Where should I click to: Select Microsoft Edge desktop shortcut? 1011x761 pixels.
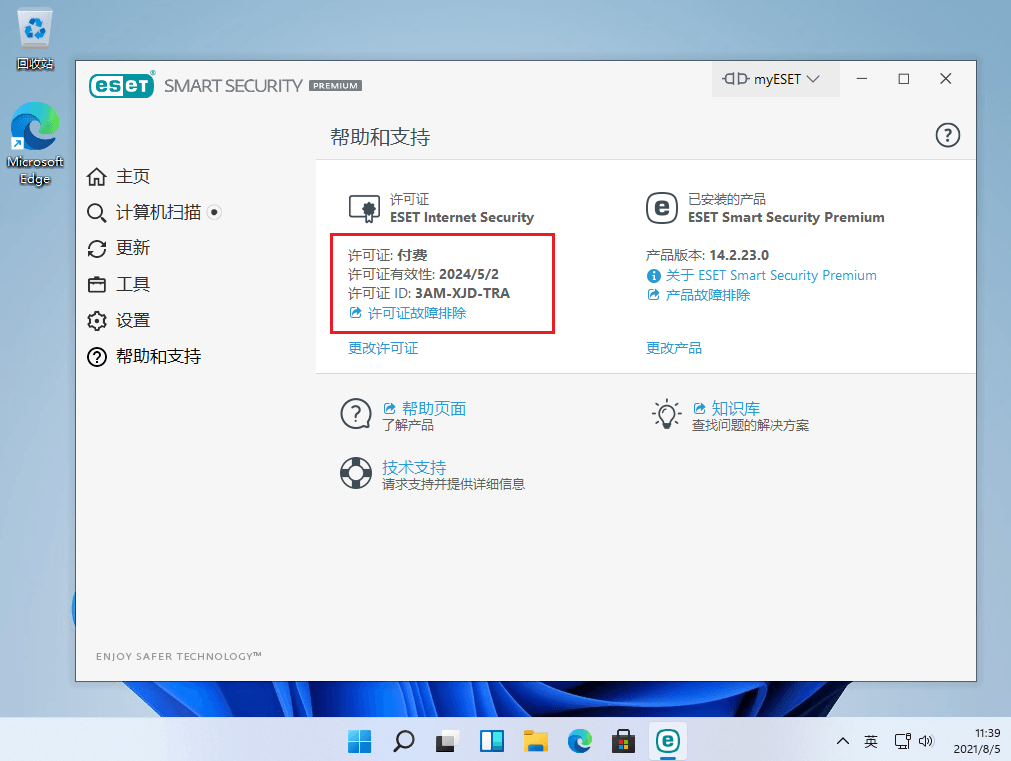(35, 144)
